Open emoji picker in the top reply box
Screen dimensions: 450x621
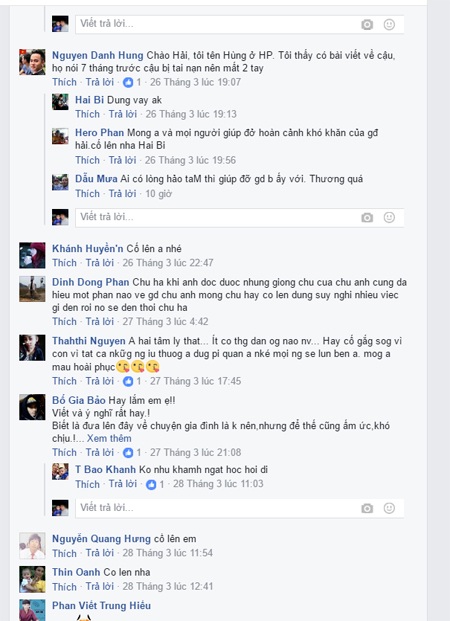pos(389,25)
